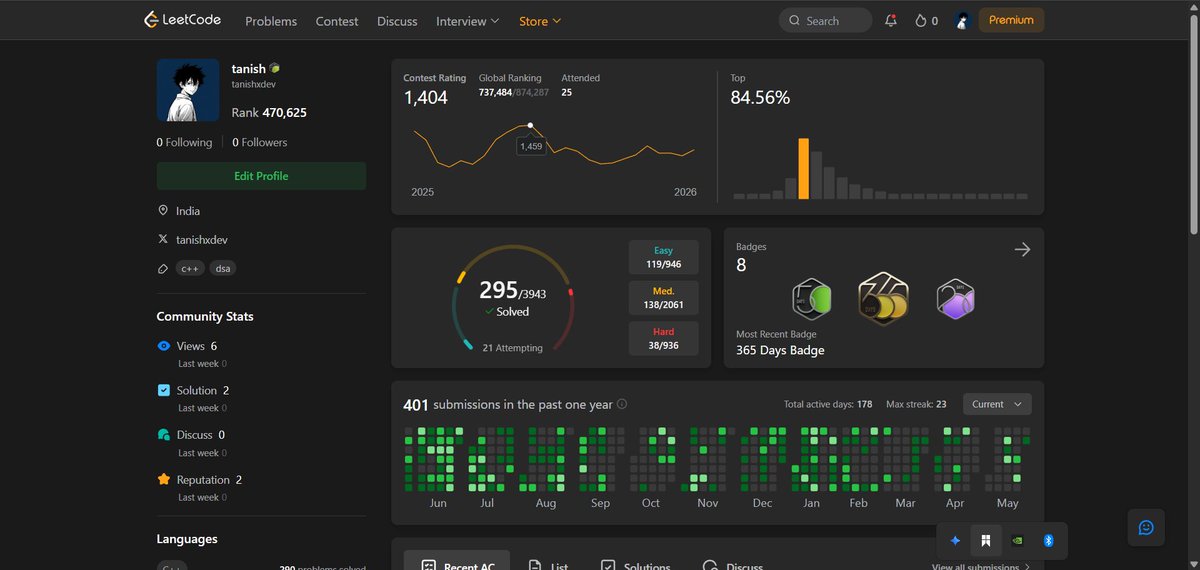
Task: Click the solved problems progress ring
Action: 512,297
